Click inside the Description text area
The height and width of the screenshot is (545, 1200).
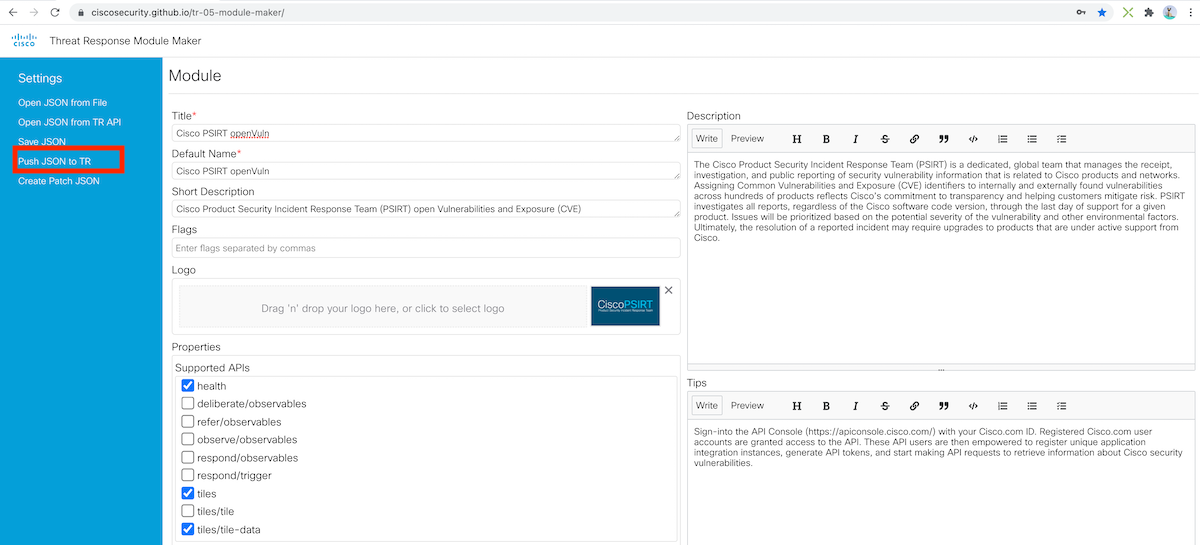pyautogui.click(x=941, y=258)
